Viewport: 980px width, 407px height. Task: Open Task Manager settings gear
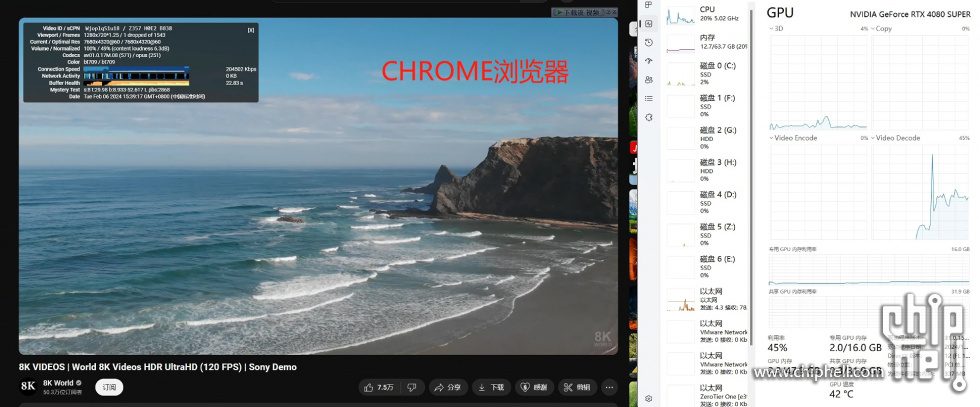pyautogui.click(x=649, y=398)
